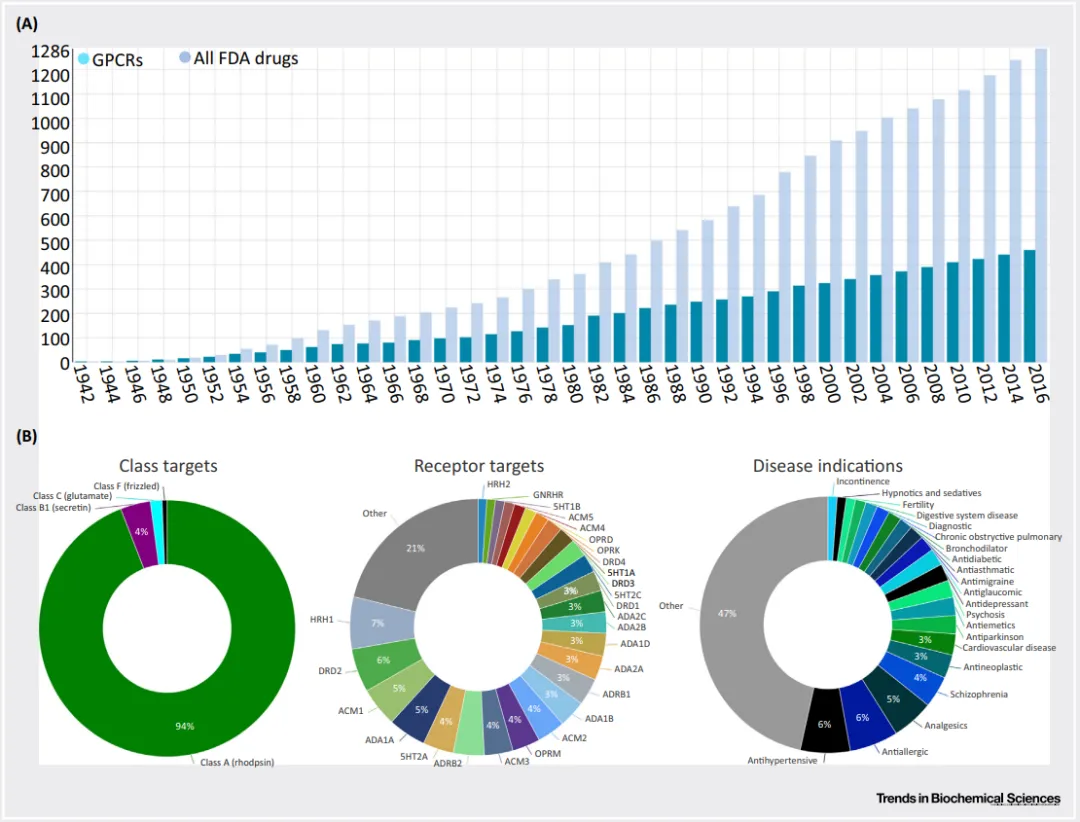
Task: Click the DRD2 6% green segment
Action: [x=383, y=663]
